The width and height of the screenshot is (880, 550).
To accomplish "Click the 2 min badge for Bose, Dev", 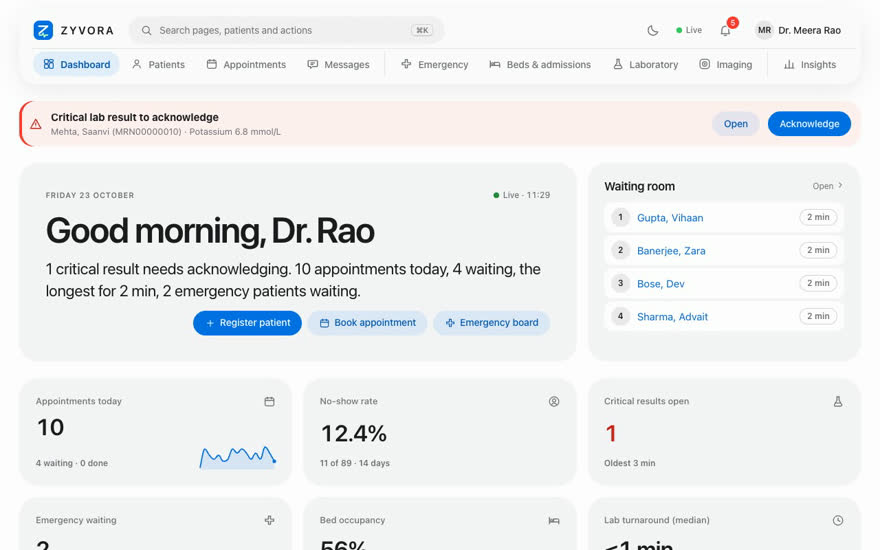I will (x=818, y=283).
